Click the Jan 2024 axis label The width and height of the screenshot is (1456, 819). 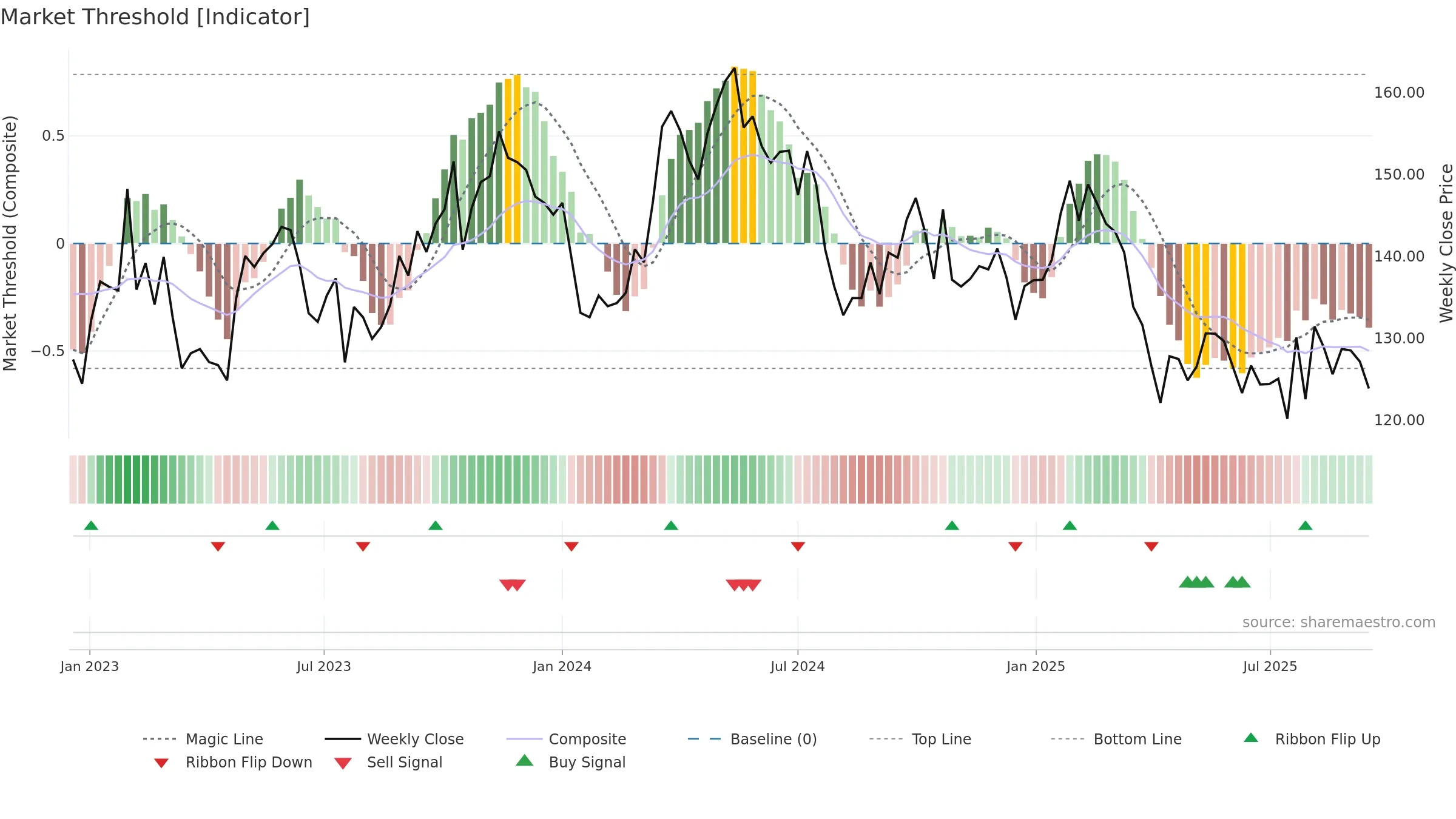point(562,666)
